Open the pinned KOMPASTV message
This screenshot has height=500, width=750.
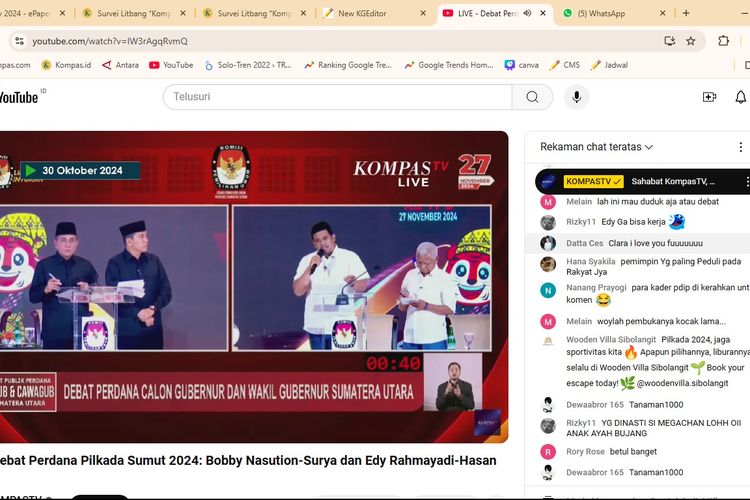coord(641,181)
